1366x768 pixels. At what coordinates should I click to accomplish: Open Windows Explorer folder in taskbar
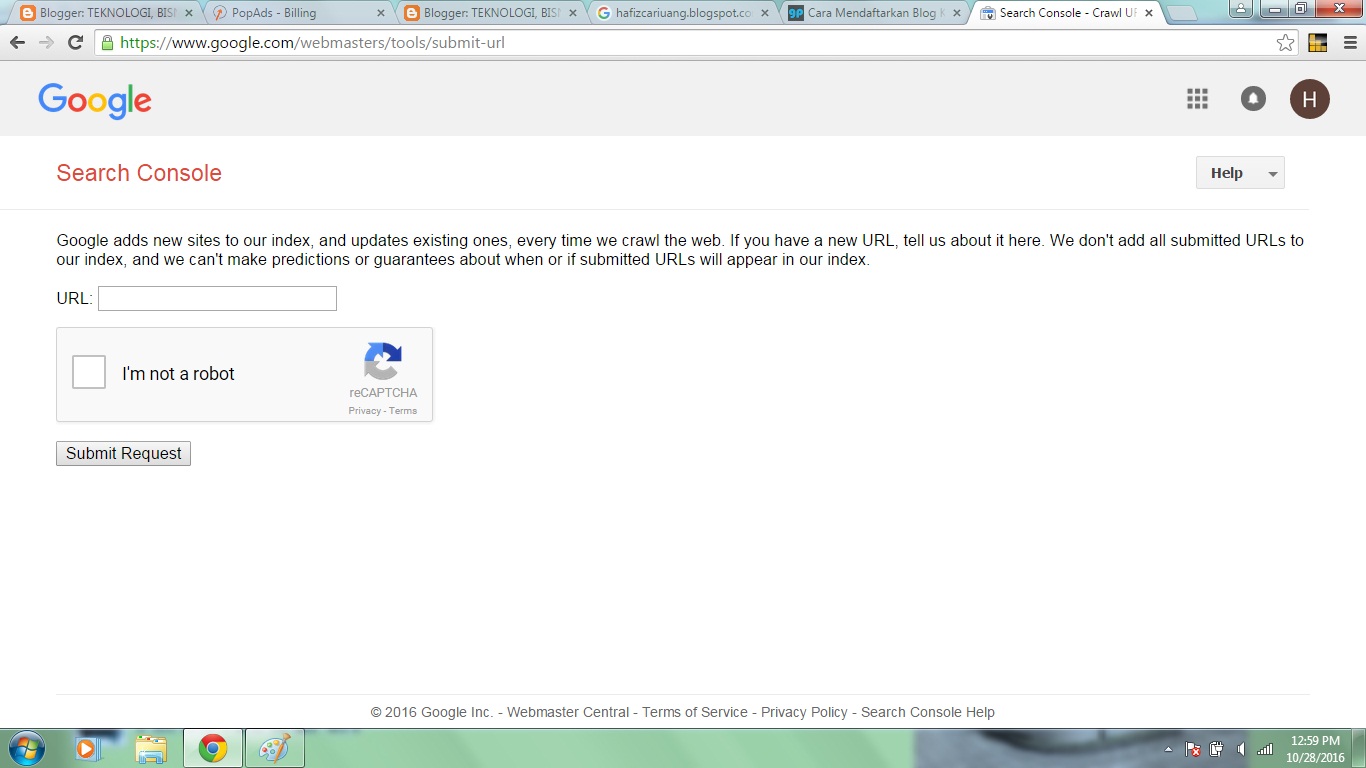pos(151,748)
